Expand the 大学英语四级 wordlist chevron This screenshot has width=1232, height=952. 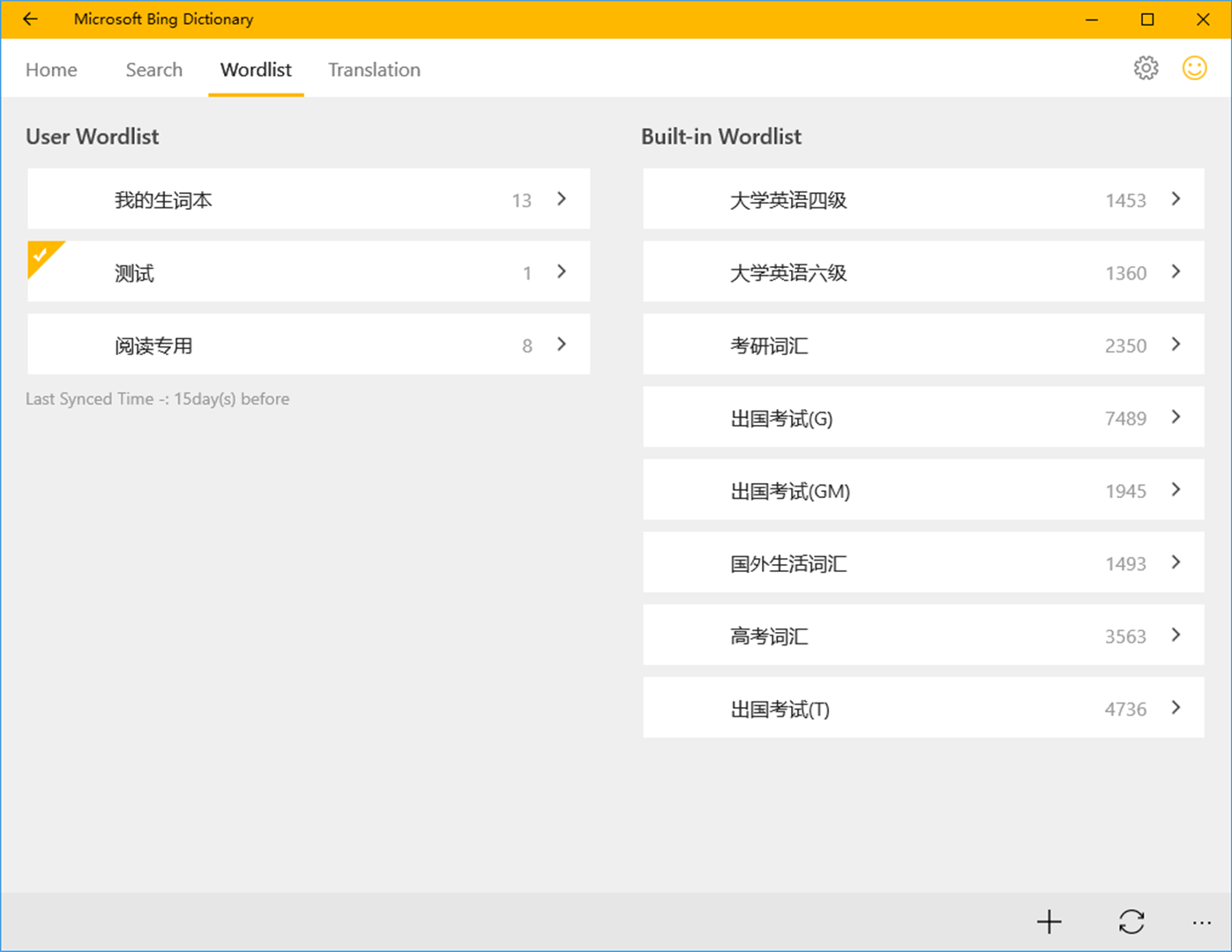pos(1176,199)
